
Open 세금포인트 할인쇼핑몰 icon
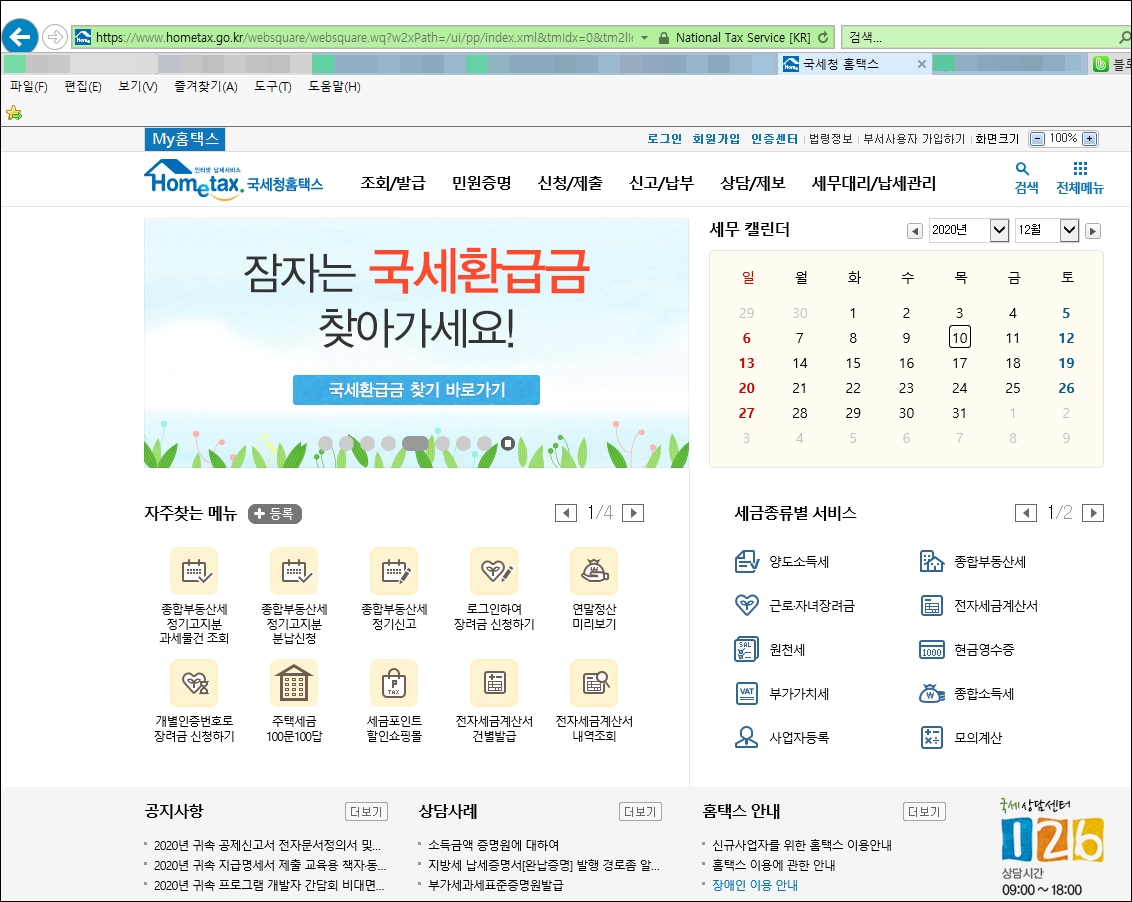coord(394,682)
